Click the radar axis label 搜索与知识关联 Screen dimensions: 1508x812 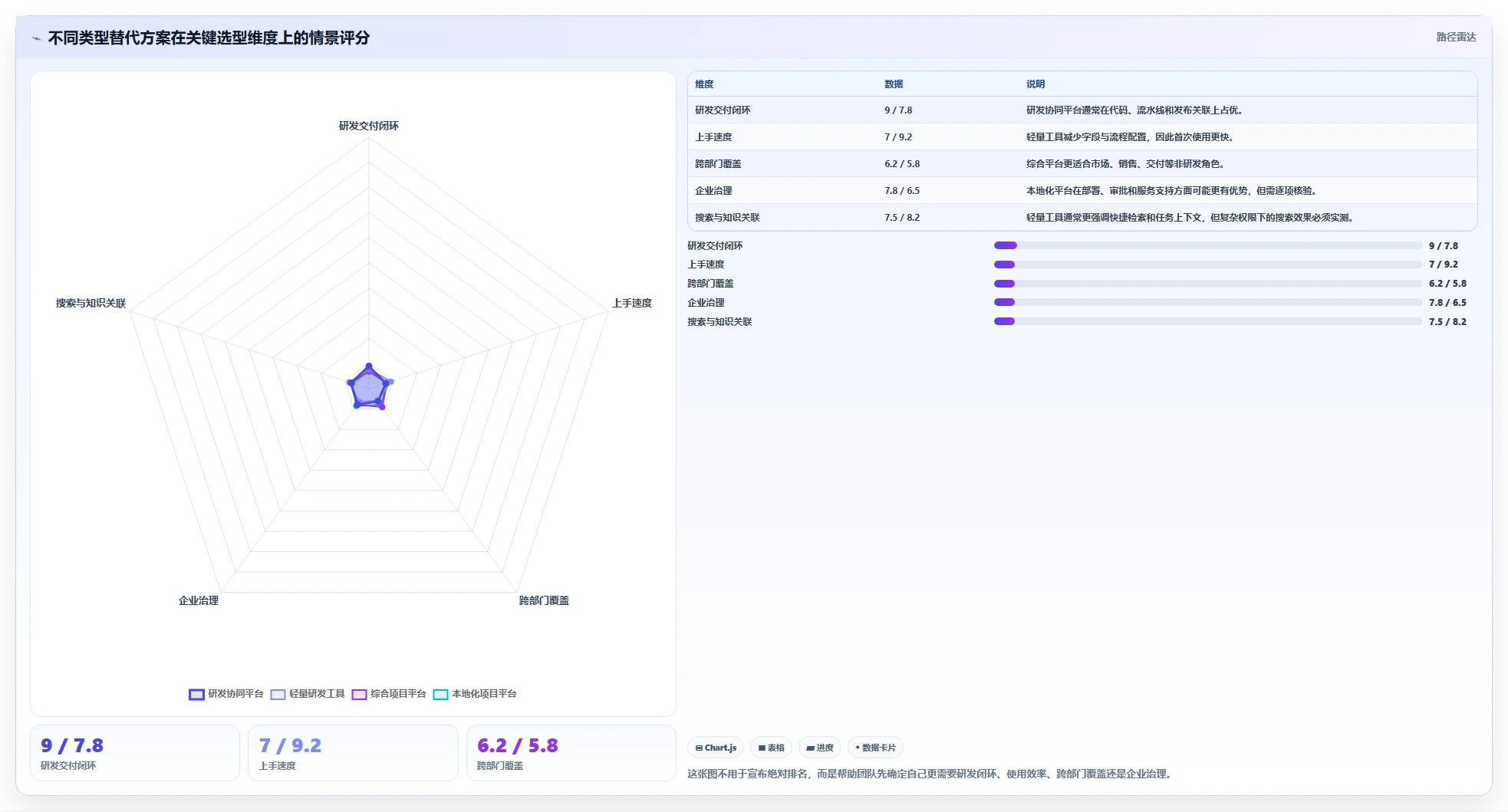click(91, 303)
